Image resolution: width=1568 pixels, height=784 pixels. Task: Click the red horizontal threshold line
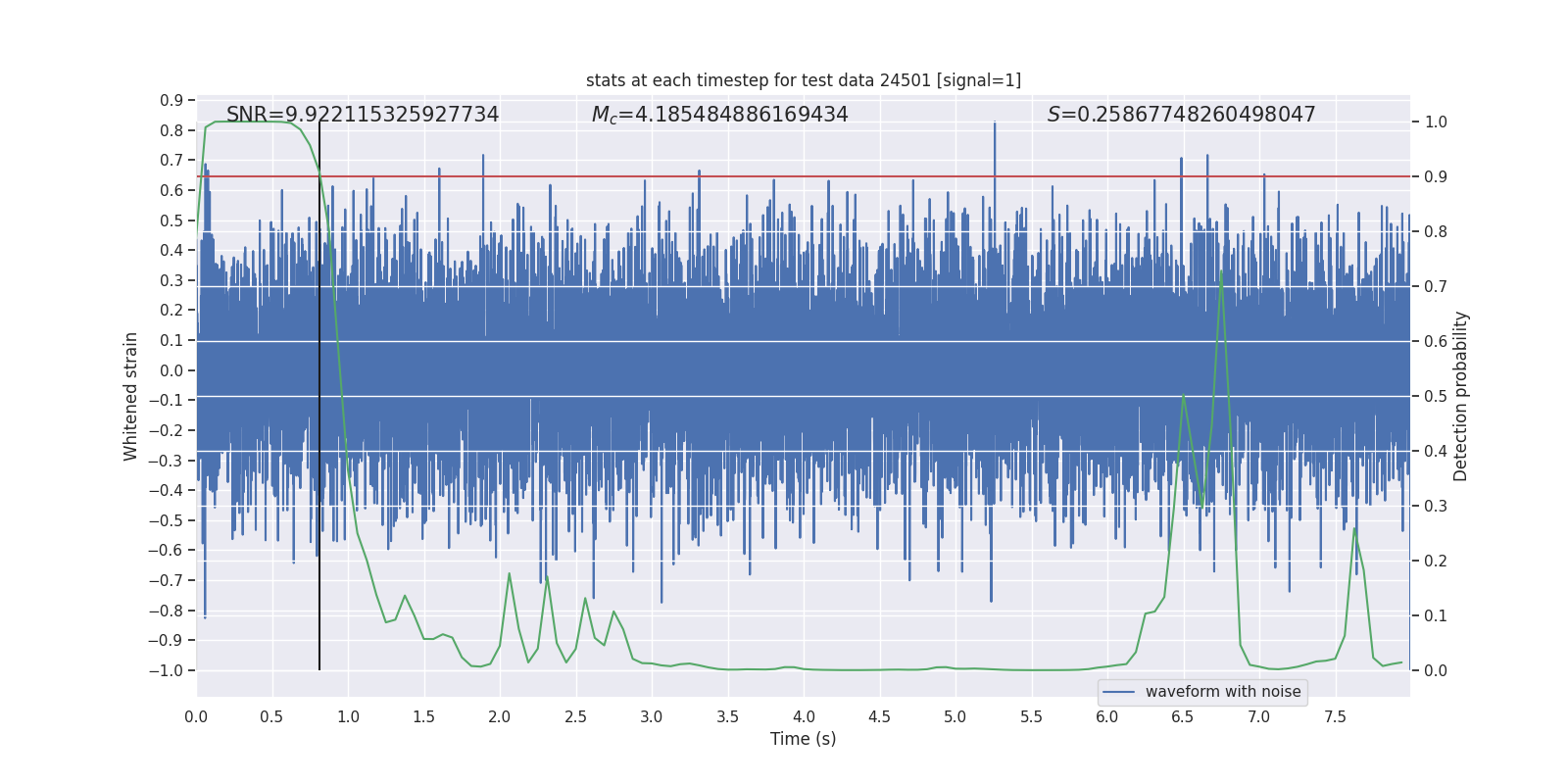(x=804, y=176)
